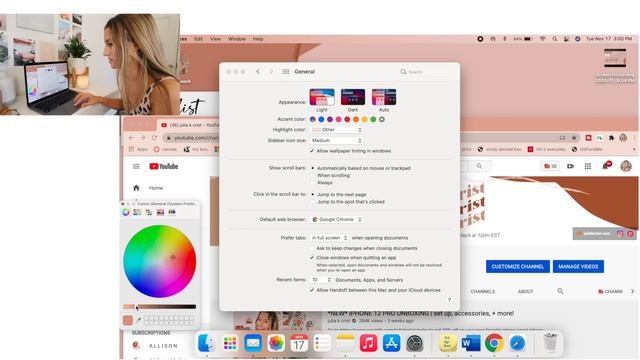Pick a color with the eyedropper tool
640x360 pixels.
(x=139, y=320)
